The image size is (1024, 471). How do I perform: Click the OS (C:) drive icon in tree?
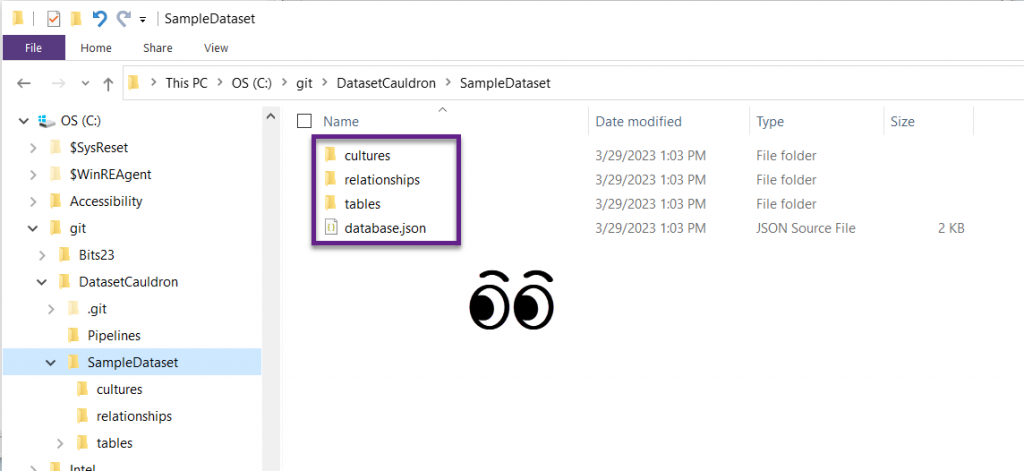(46, 121)
